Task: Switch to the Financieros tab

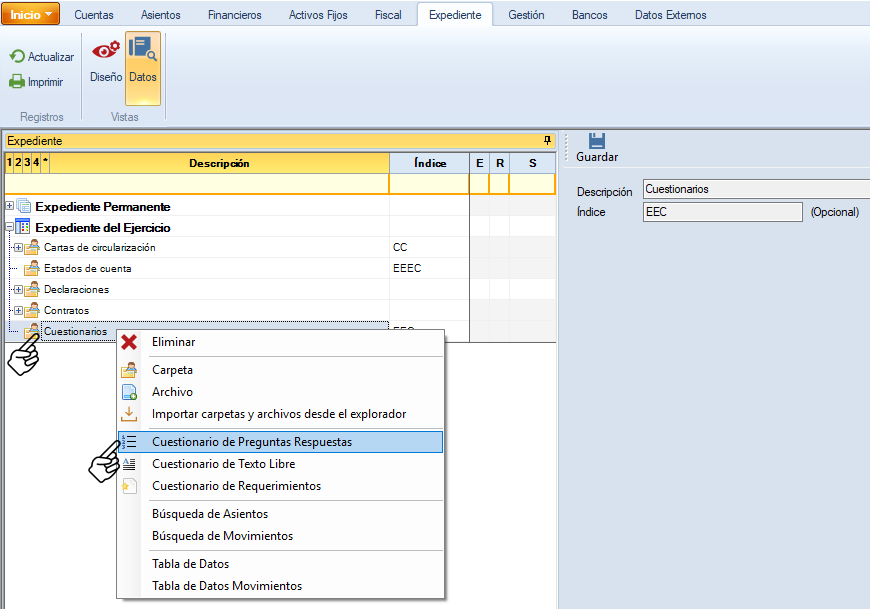Action: click(234, 15)
